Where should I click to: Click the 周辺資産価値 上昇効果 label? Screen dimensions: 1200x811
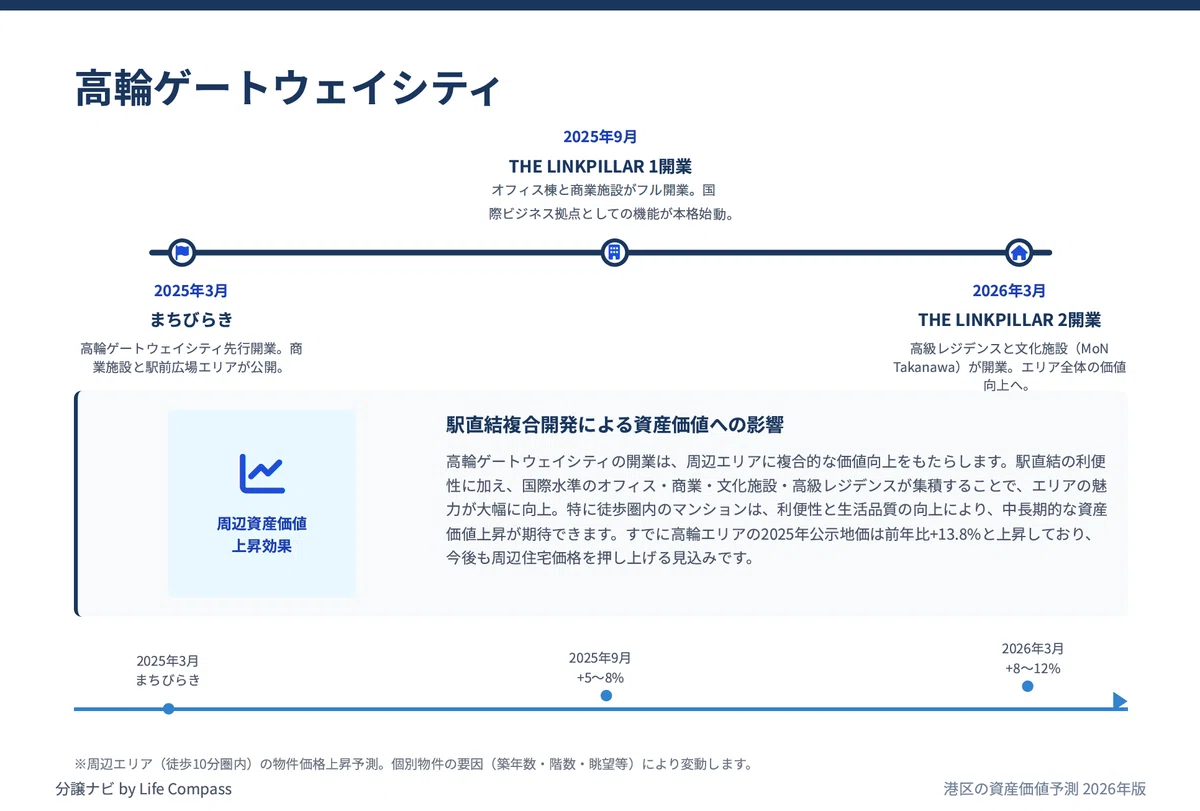[x=262, y=535]
